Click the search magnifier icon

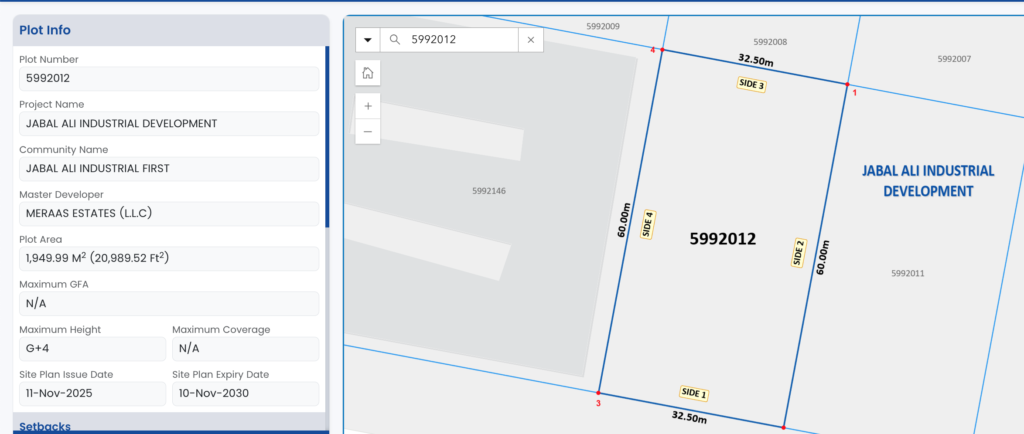tap(395, 40)
